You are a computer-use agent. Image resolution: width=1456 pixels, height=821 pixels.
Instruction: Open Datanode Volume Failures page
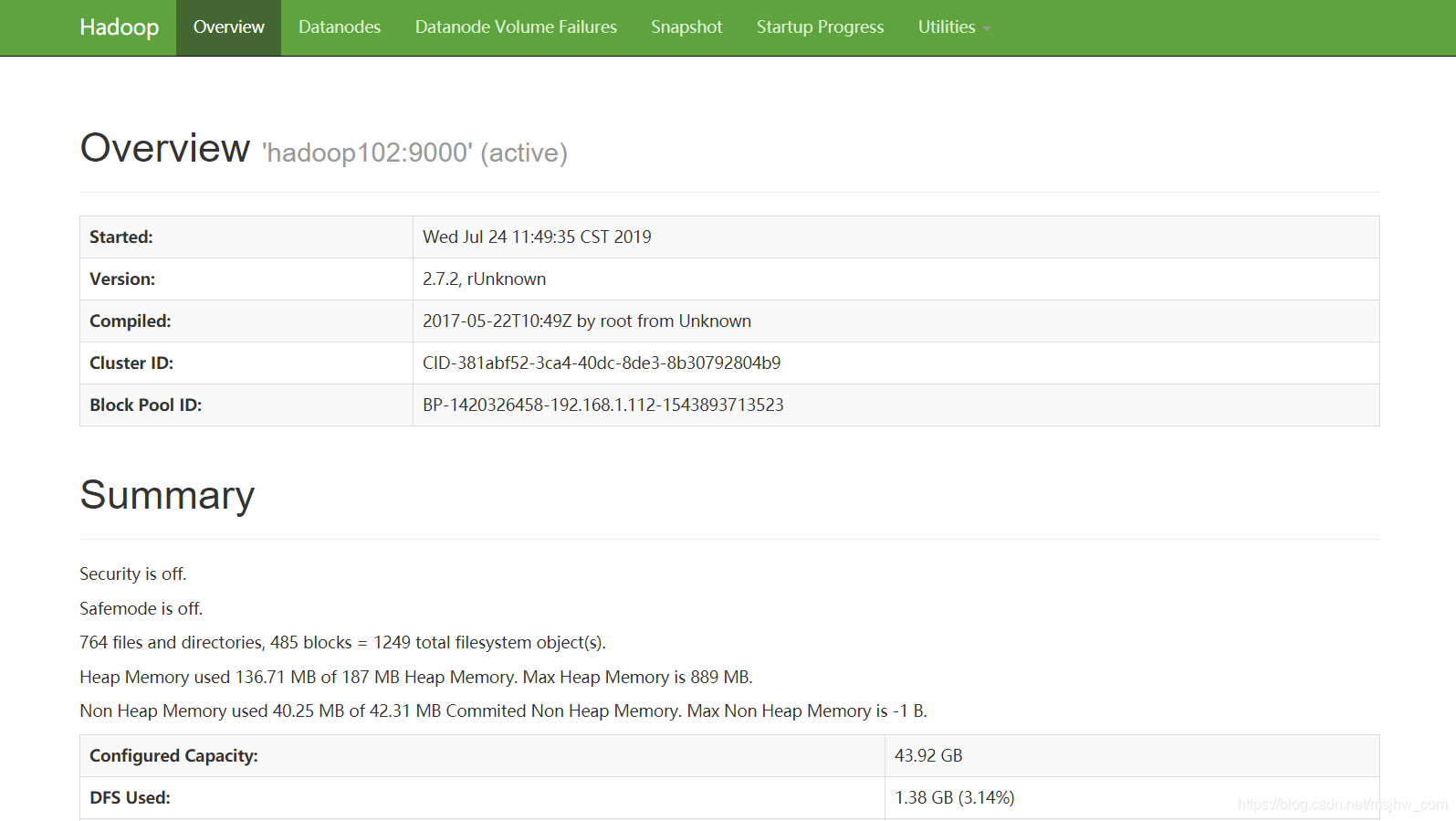(516, 27)
